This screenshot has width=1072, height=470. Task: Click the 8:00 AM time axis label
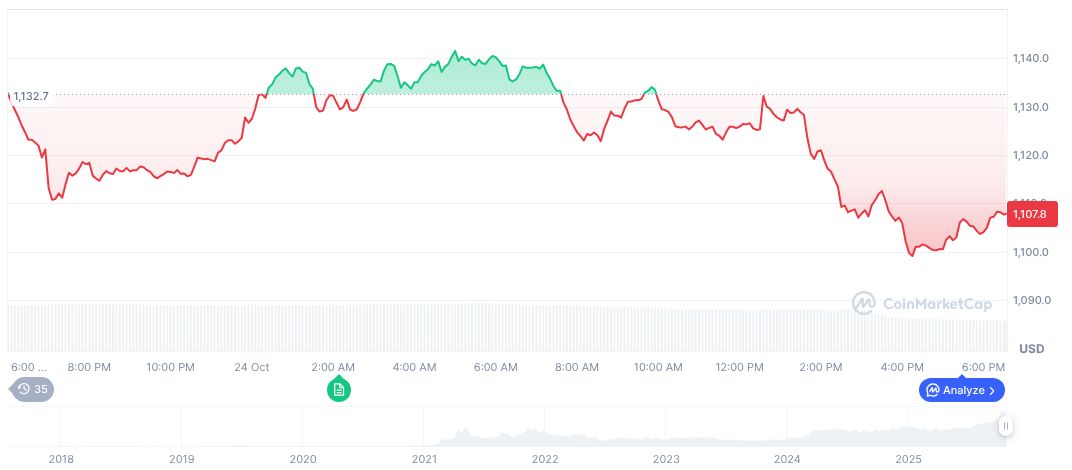(577, 367)
